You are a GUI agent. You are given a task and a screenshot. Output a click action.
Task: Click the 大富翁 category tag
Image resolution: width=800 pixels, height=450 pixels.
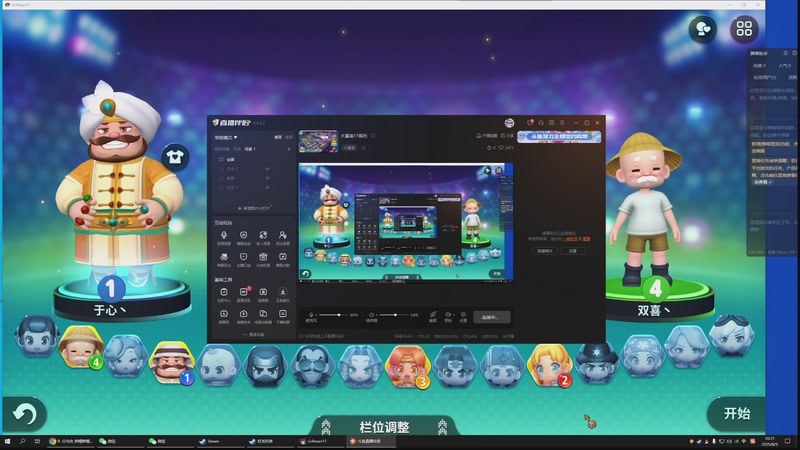349,148
